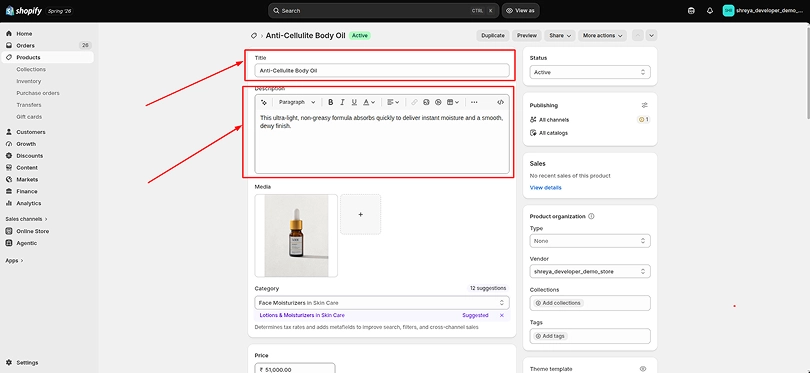Open the Share dropdown
This screenshot has width=810, height=373.
[559, 36]
